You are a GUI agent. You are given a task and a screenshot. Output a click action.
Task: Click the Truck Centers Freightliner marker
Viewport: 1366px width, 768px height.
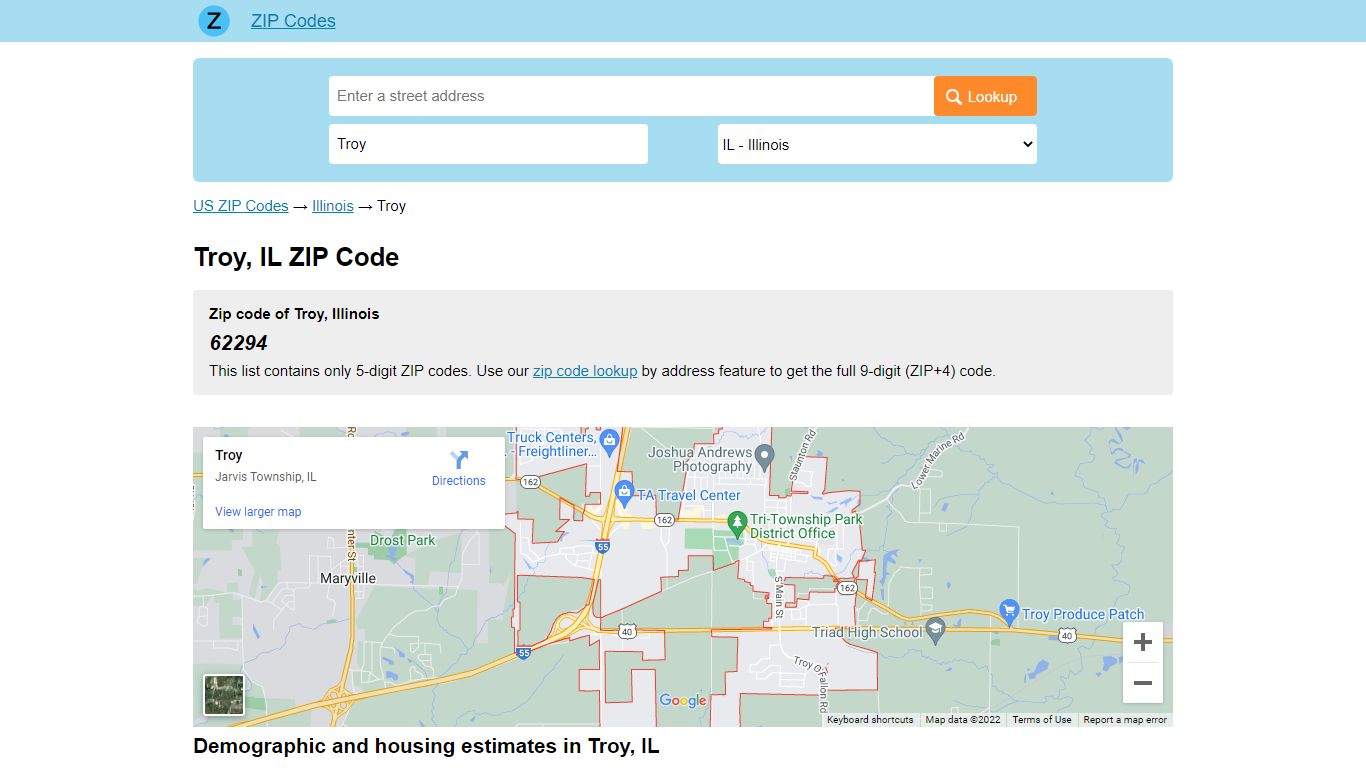point(609,441)
